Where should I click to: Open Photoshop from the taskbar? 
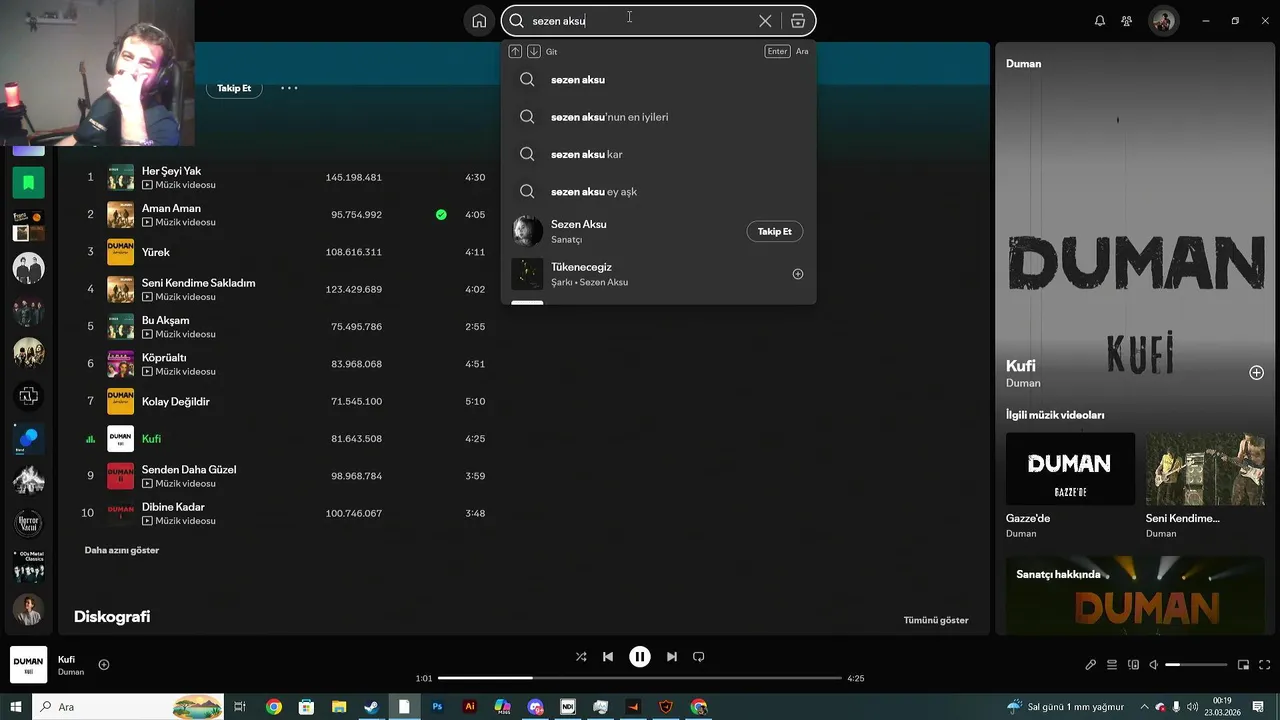point(437,707)
